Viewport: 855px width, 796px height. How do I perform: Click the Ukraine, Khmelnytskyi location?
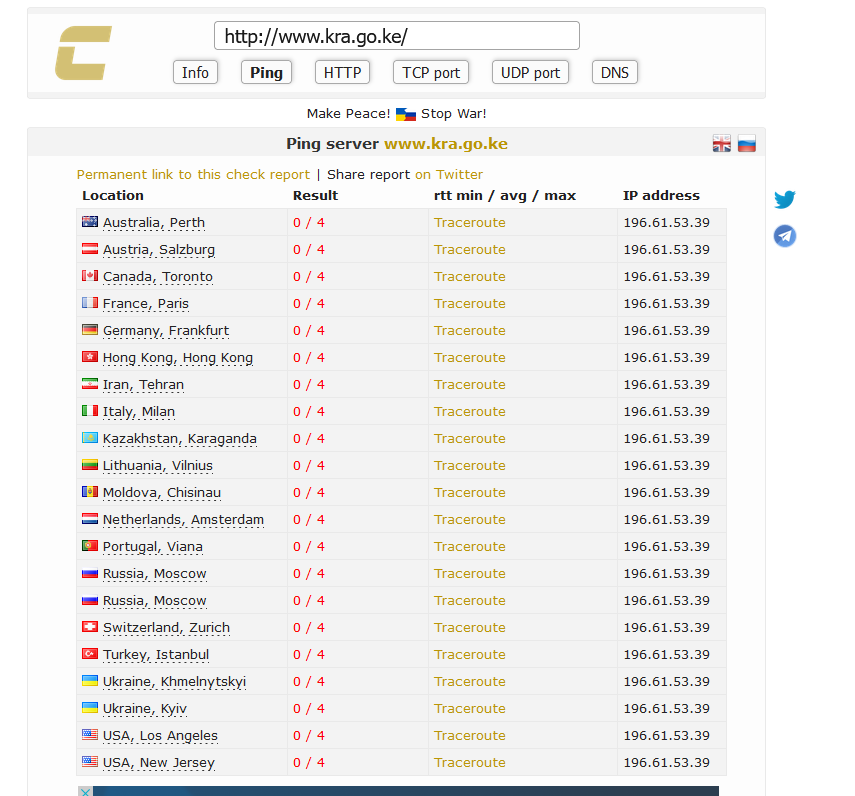174,682
